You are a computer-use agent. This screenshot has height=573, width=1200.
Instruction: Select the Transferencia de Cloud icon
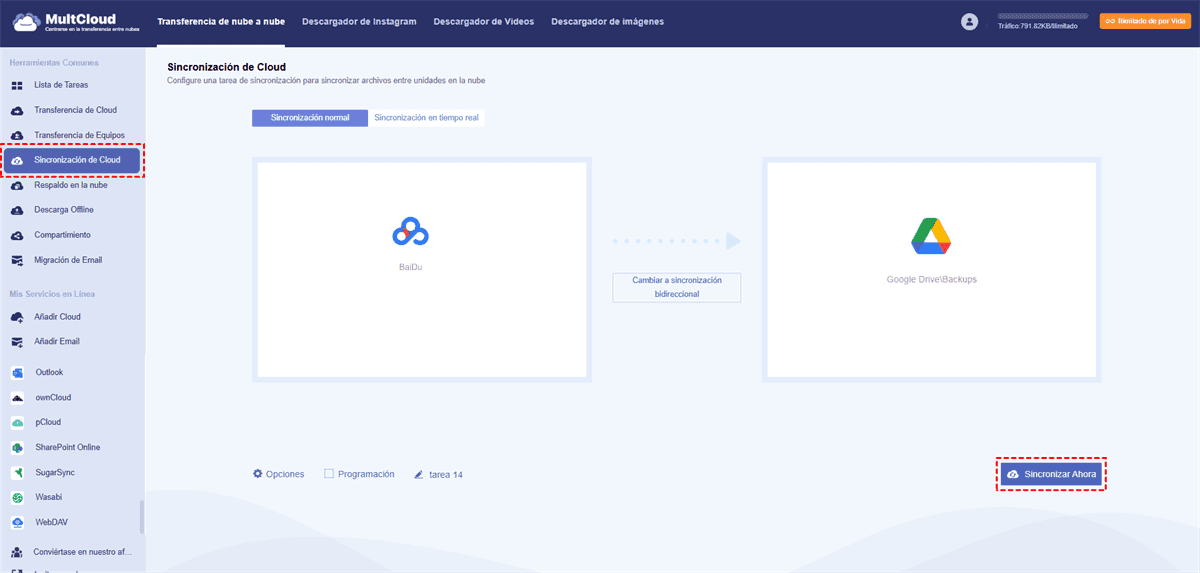pos(17,110)
